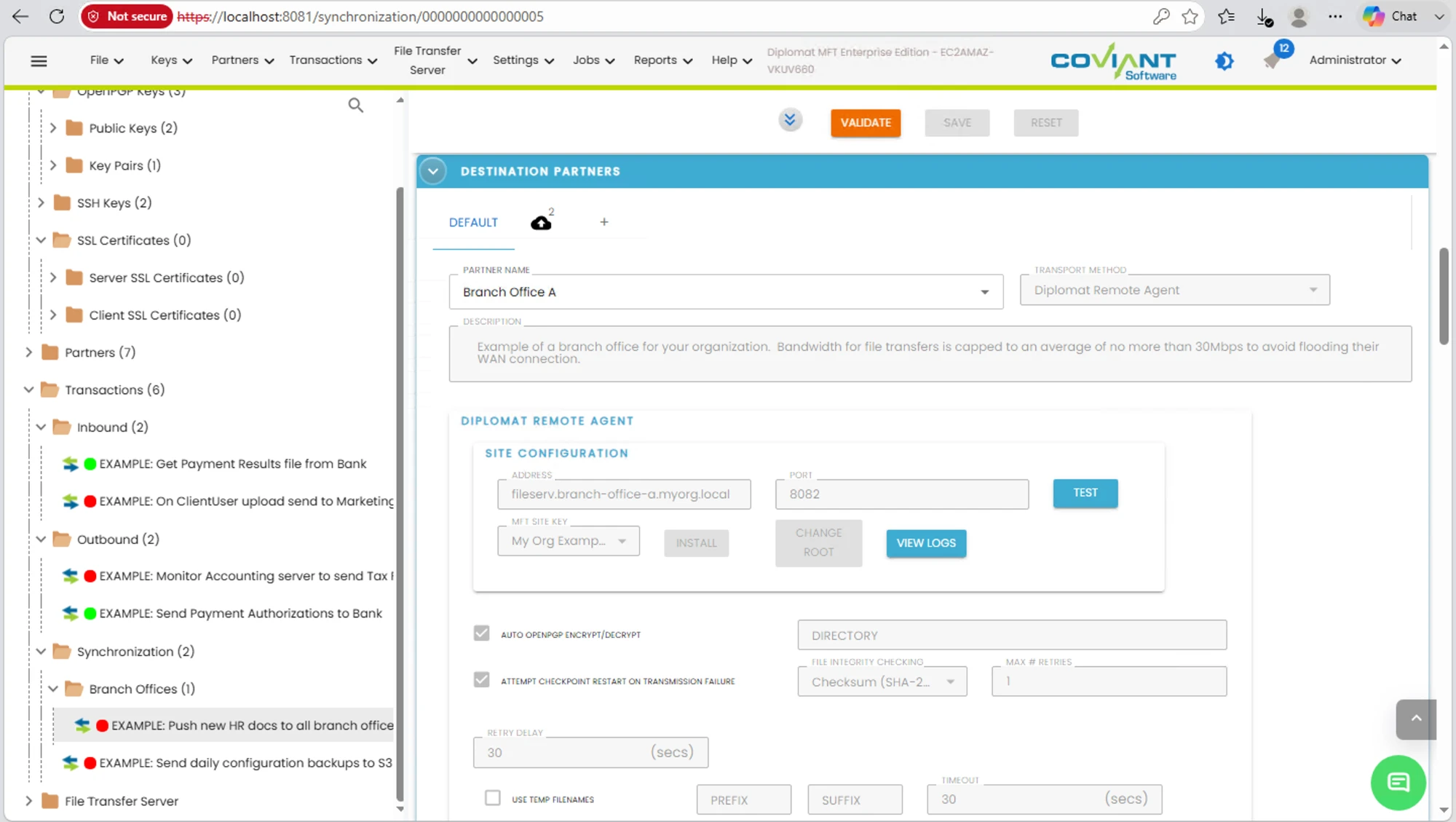The height and width of the screenshot is (822, 1456).
Task: Open the Reports menu
Action: pyautogui.click(x=662, y=60)
